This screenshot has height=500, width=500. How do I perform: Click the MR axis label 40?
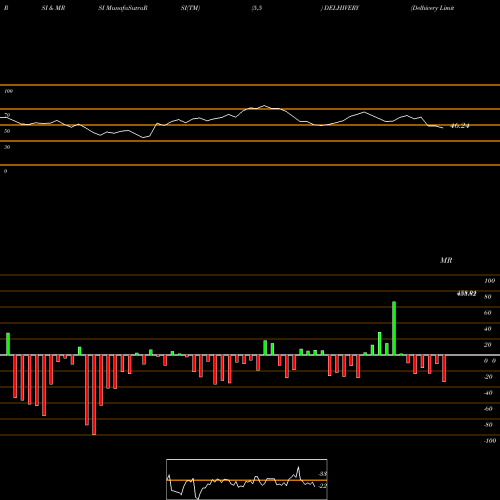click(488, 329)
